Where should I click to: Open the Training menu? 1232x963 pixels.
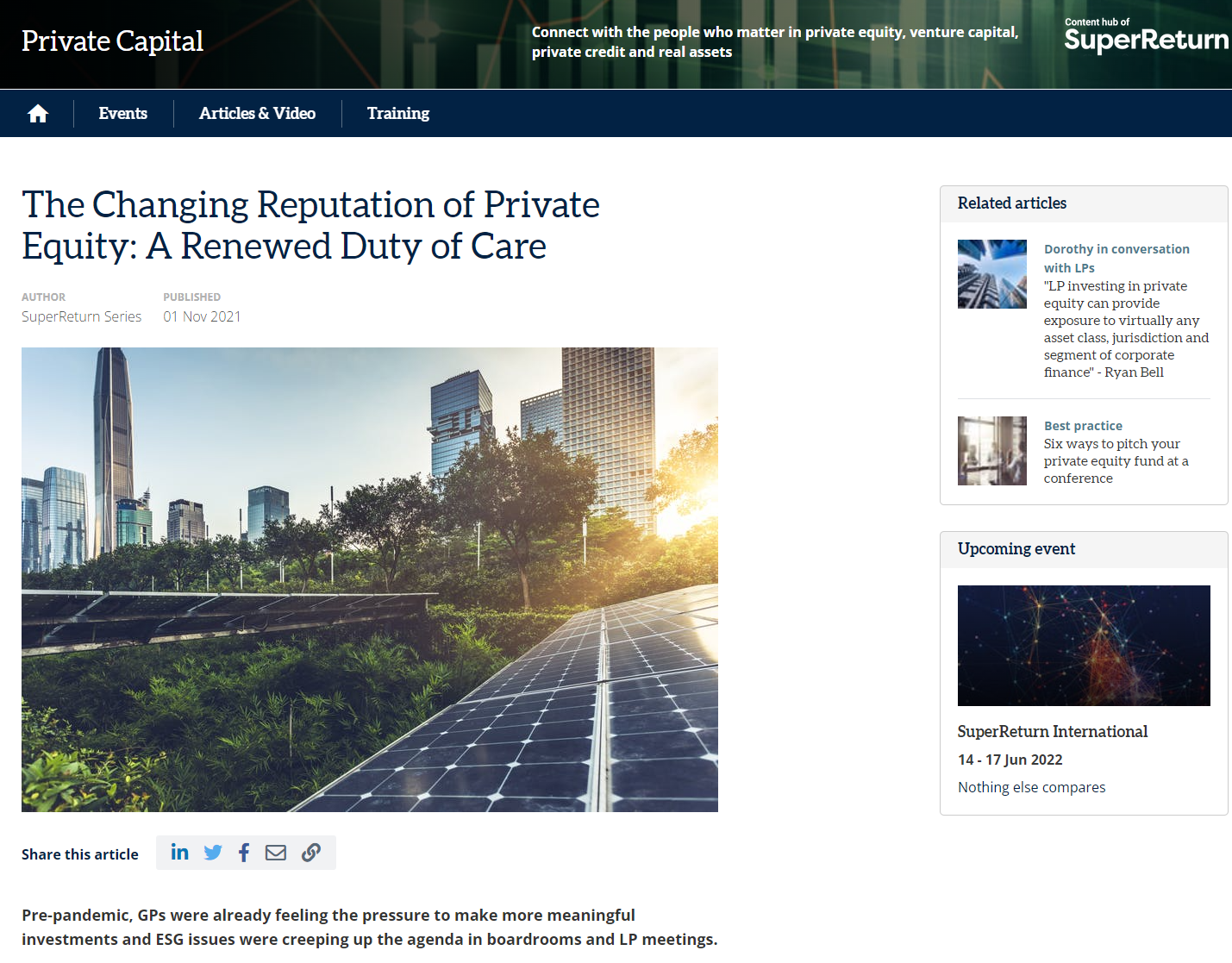pos(398,113)
